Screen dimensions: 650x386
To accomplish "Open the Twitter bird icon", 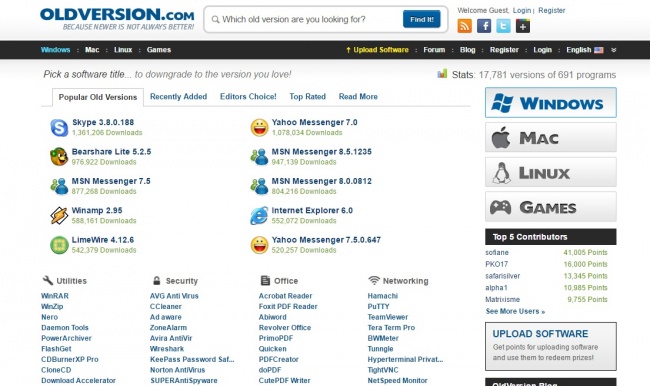I will [x=503, y=26].
